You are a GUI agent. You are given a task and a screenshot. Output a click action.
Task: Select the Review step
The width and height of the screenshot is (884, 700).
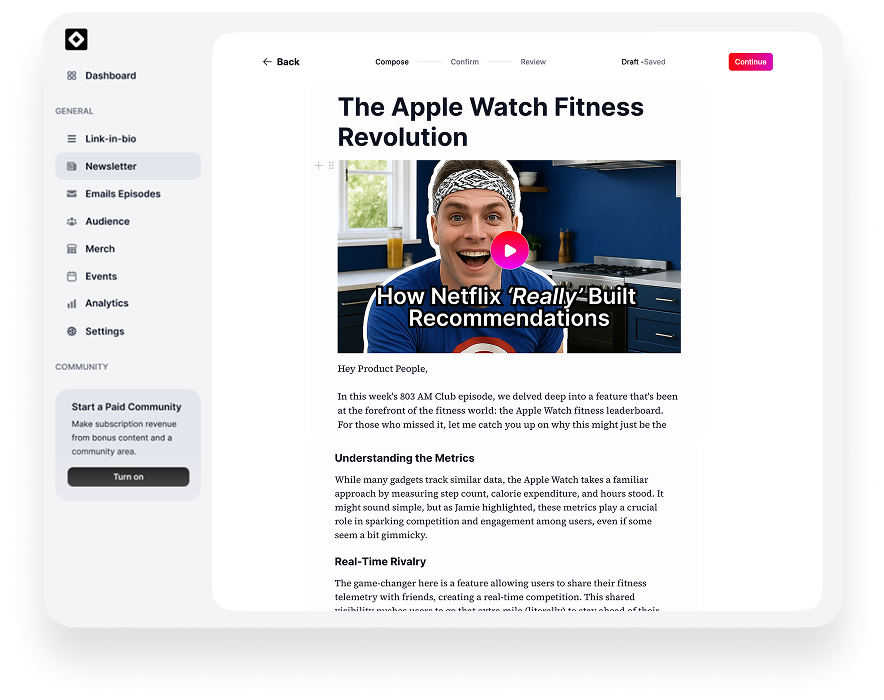[533, 62]
